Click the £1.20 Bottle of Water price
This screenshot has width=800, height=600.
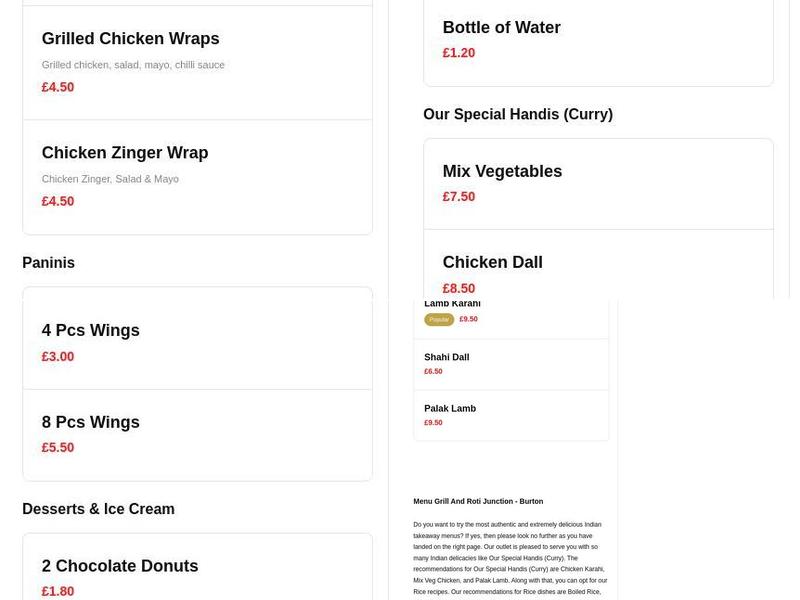(x=459, y=53)
